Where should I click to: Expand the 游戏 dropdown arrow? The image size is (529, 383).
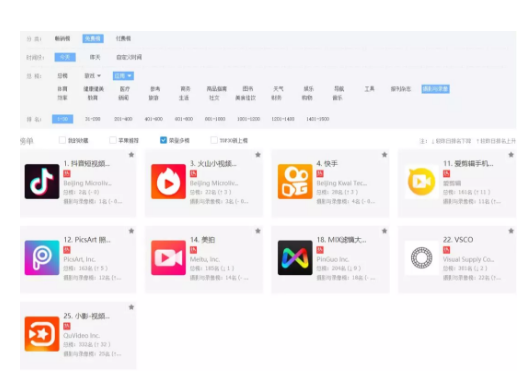pyautogui.click(x=99, y=76)
